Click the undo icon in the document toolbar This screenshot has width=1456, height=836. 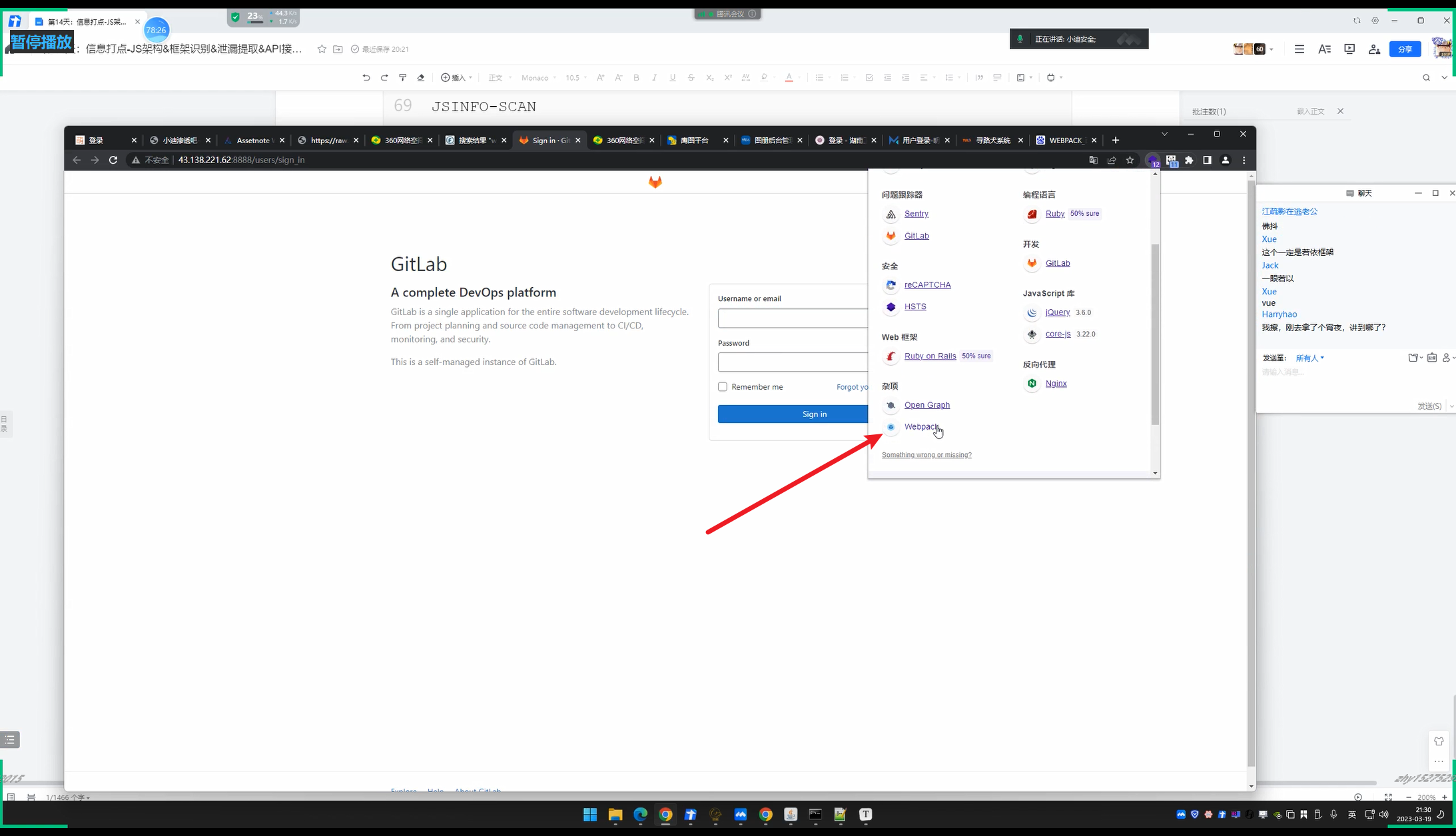[x=366, y=78]
